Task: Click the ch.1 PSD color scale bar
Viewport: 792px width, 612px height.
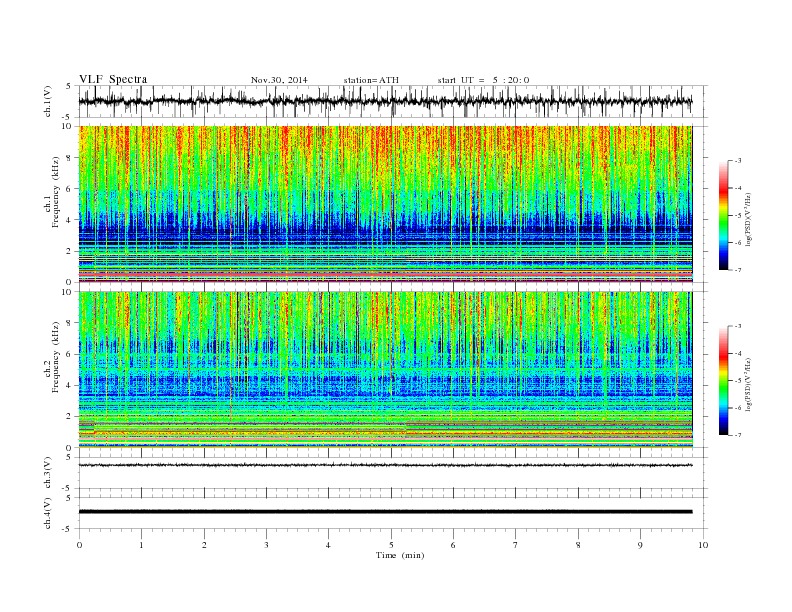Action: [x=723, y=215]
